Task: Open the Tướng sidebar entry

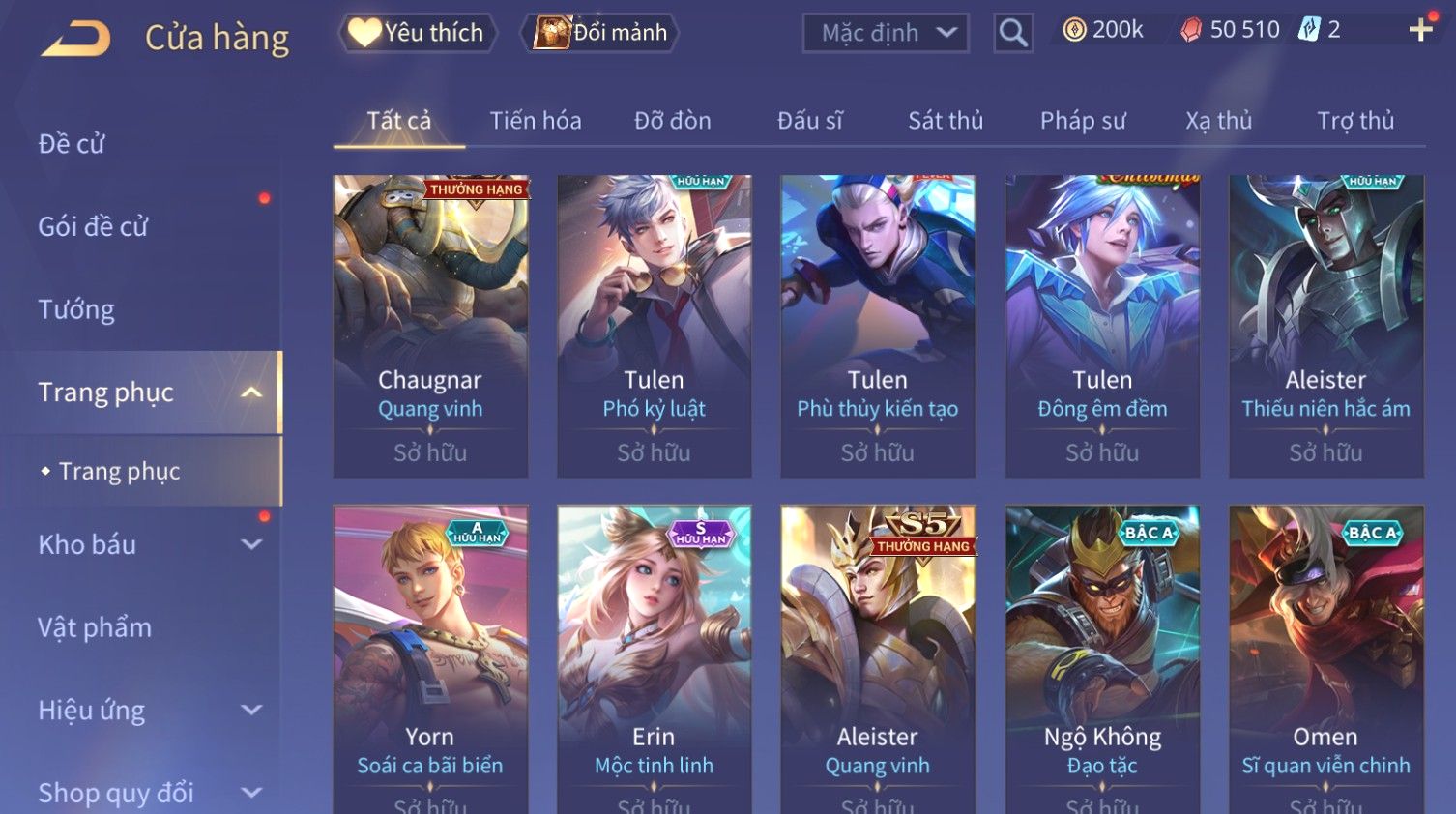Action: click(x=76, y=309)
